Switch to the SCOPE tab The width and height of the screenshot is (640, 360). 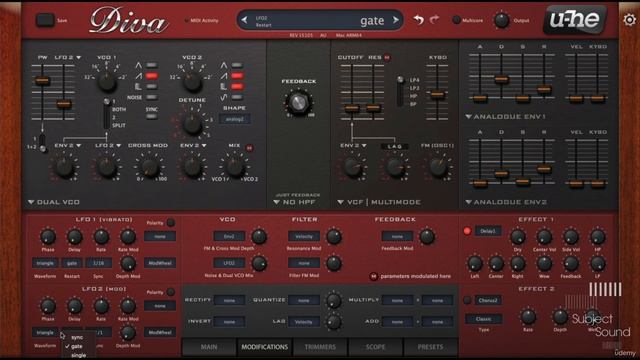(375, 347)
